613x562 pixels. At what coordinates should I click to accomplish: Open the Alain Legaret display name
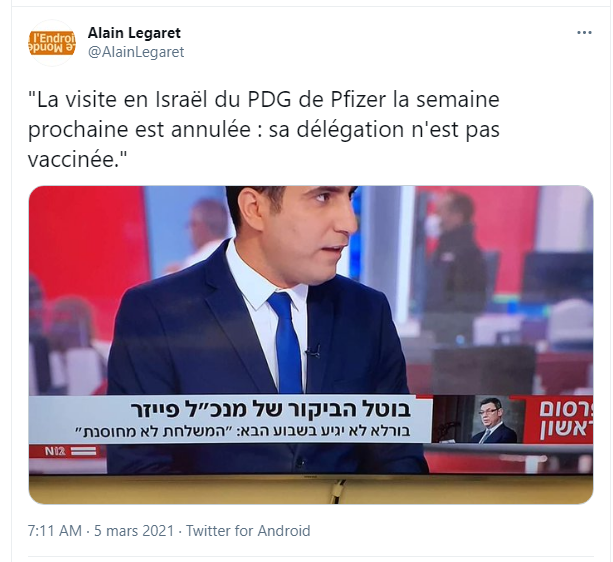tap(134, 33)
